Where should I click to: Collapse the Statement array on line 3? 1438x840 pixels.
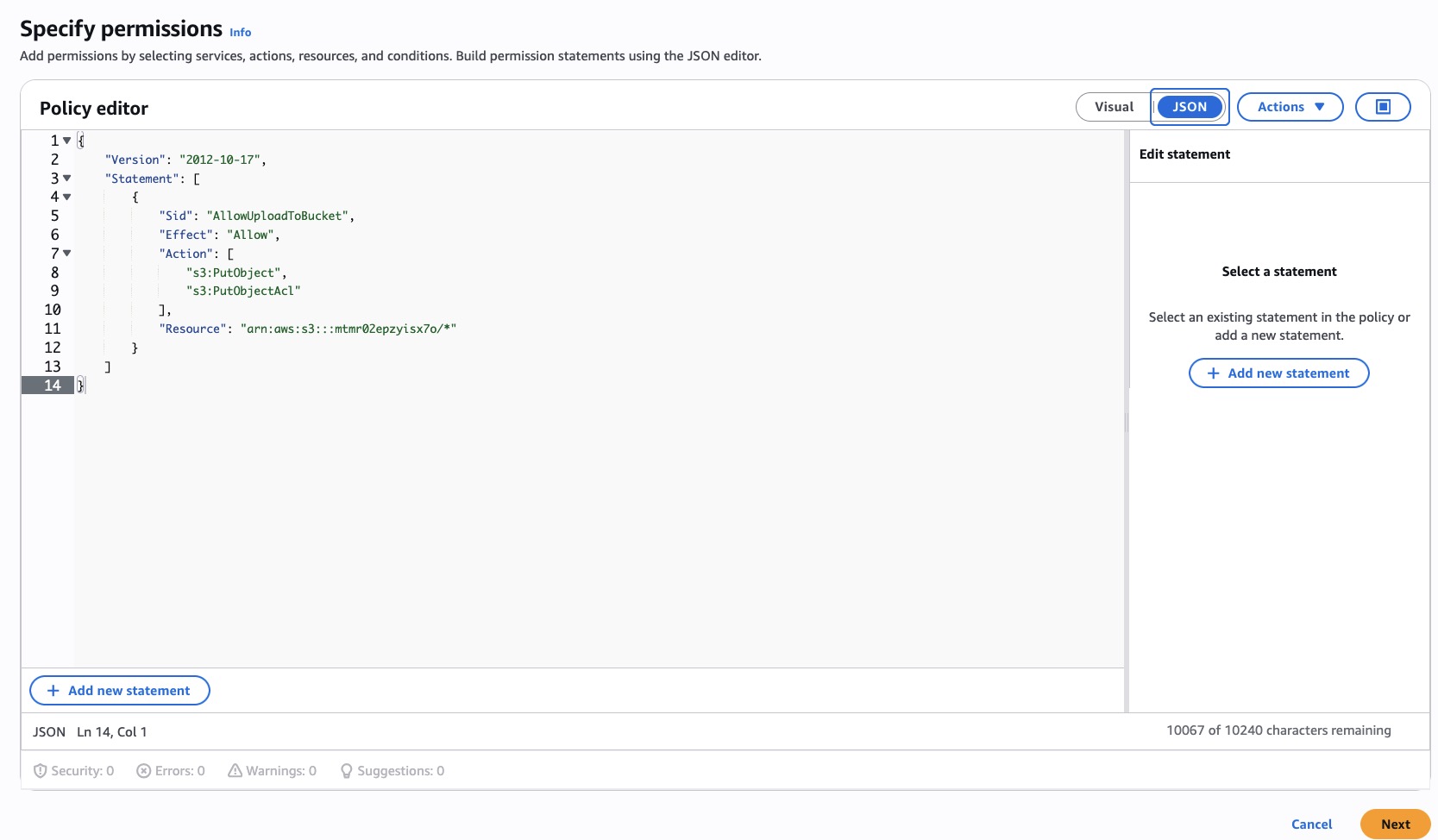tap(67, 179)
